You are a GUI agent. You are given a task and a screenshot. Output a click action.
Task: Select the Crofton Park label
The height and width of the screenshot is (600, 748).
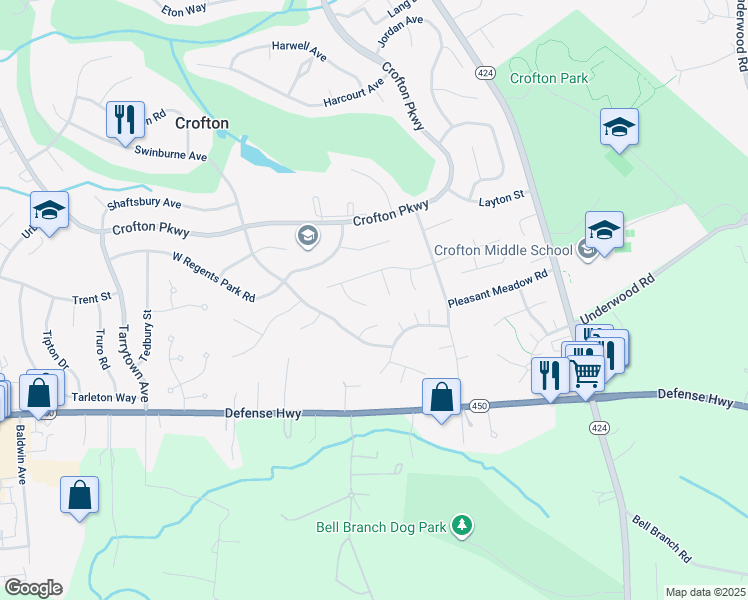549,78
